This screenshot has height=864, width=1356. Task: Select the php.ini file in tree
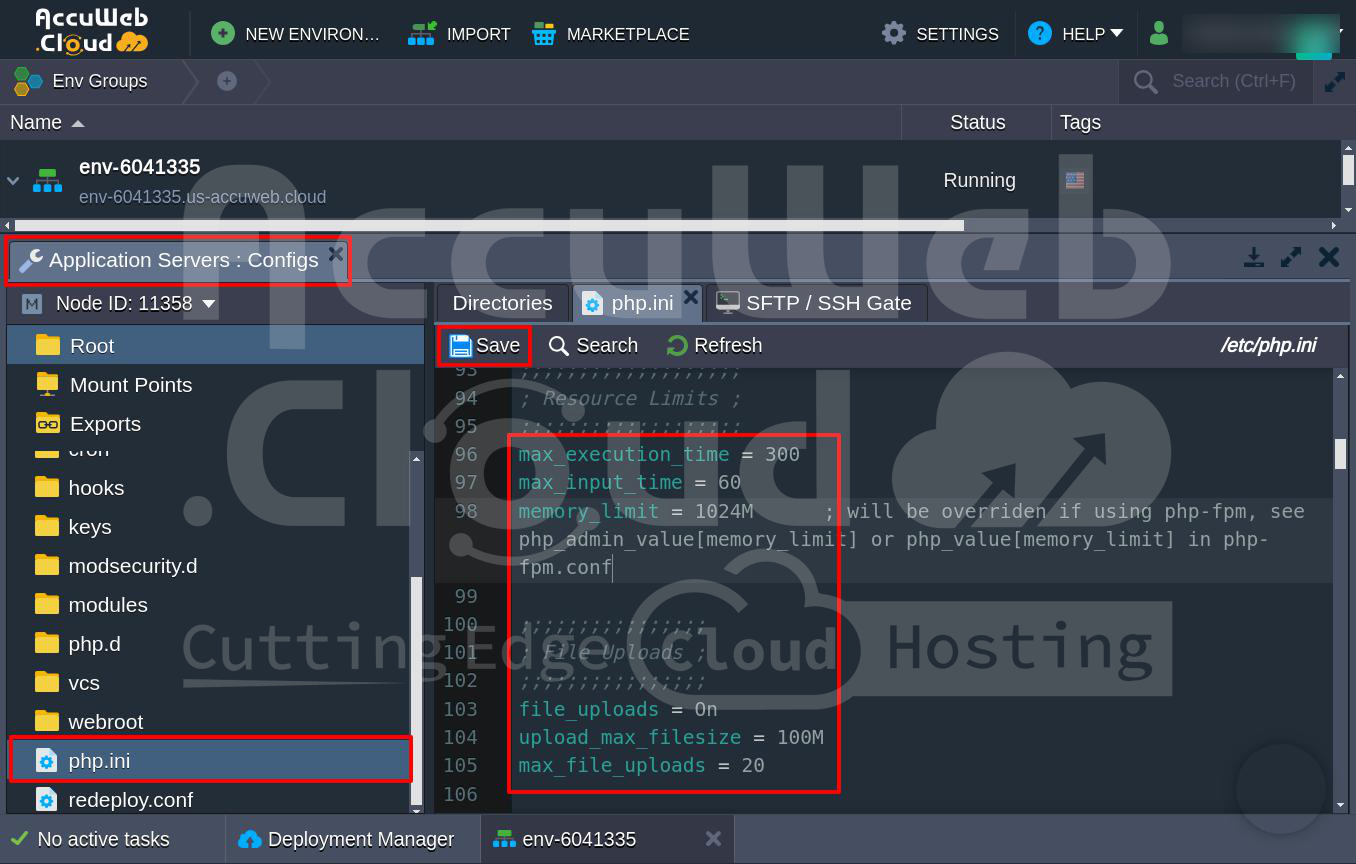pos(209,761)
